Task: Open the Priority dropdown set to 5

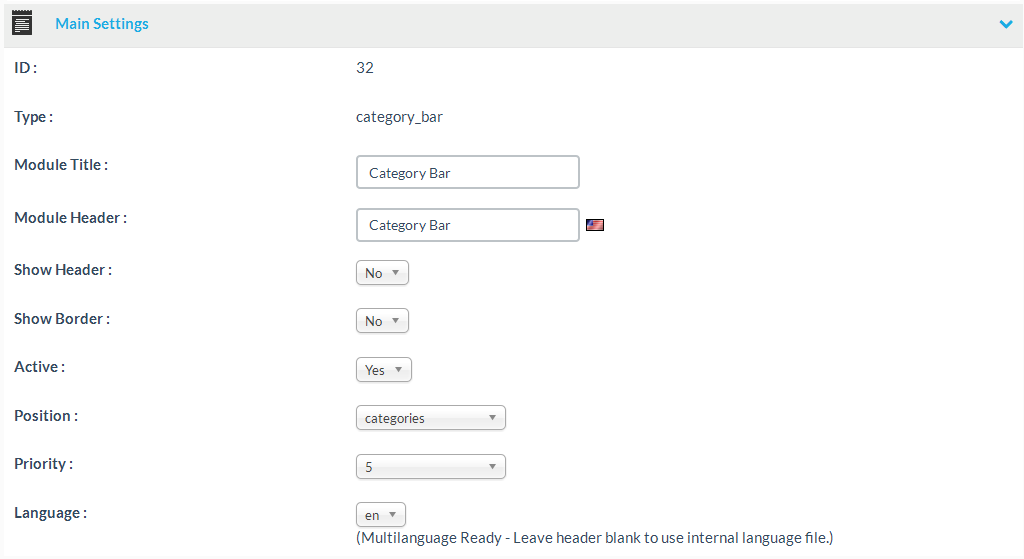Action: pyautogui.click(x=430, y=467)
